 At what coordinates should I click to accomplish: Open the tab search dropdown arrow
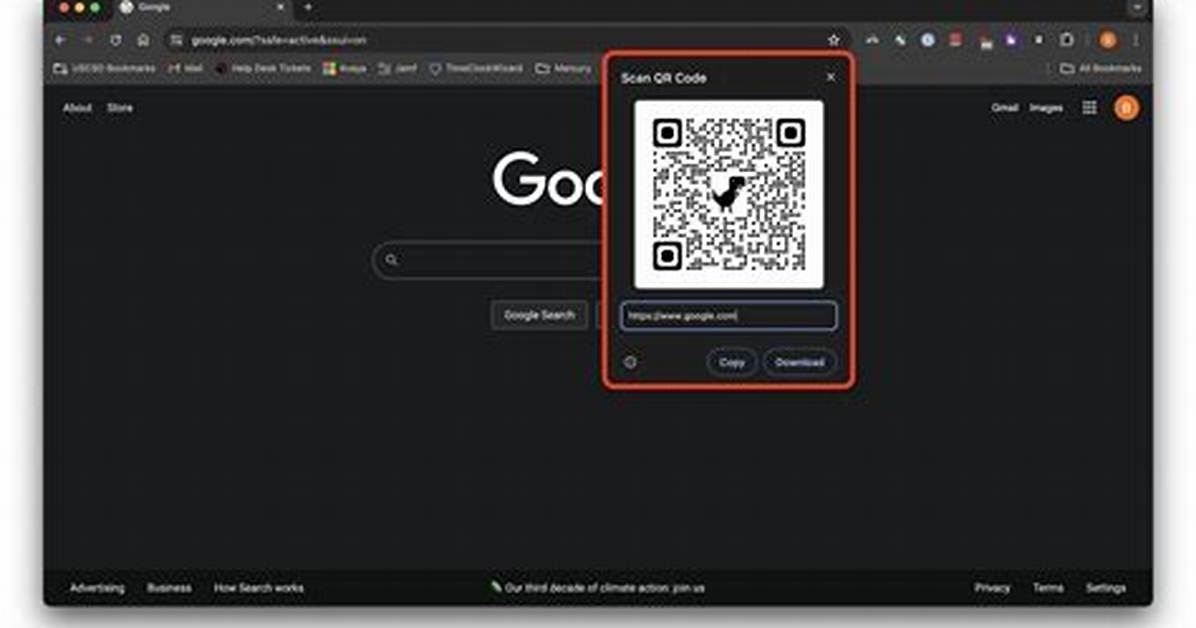coord(1137,7)
